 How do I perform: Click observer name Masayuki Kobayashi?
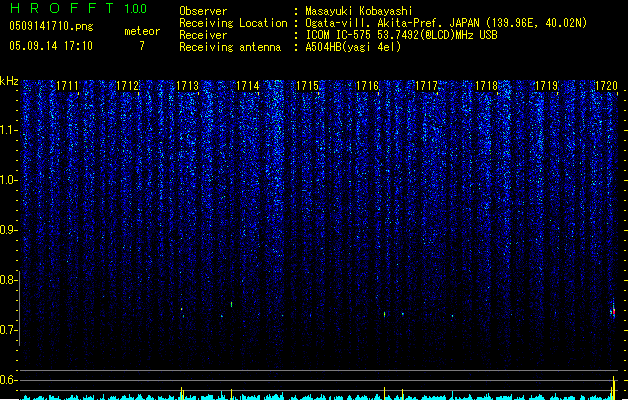pos(359,11)
